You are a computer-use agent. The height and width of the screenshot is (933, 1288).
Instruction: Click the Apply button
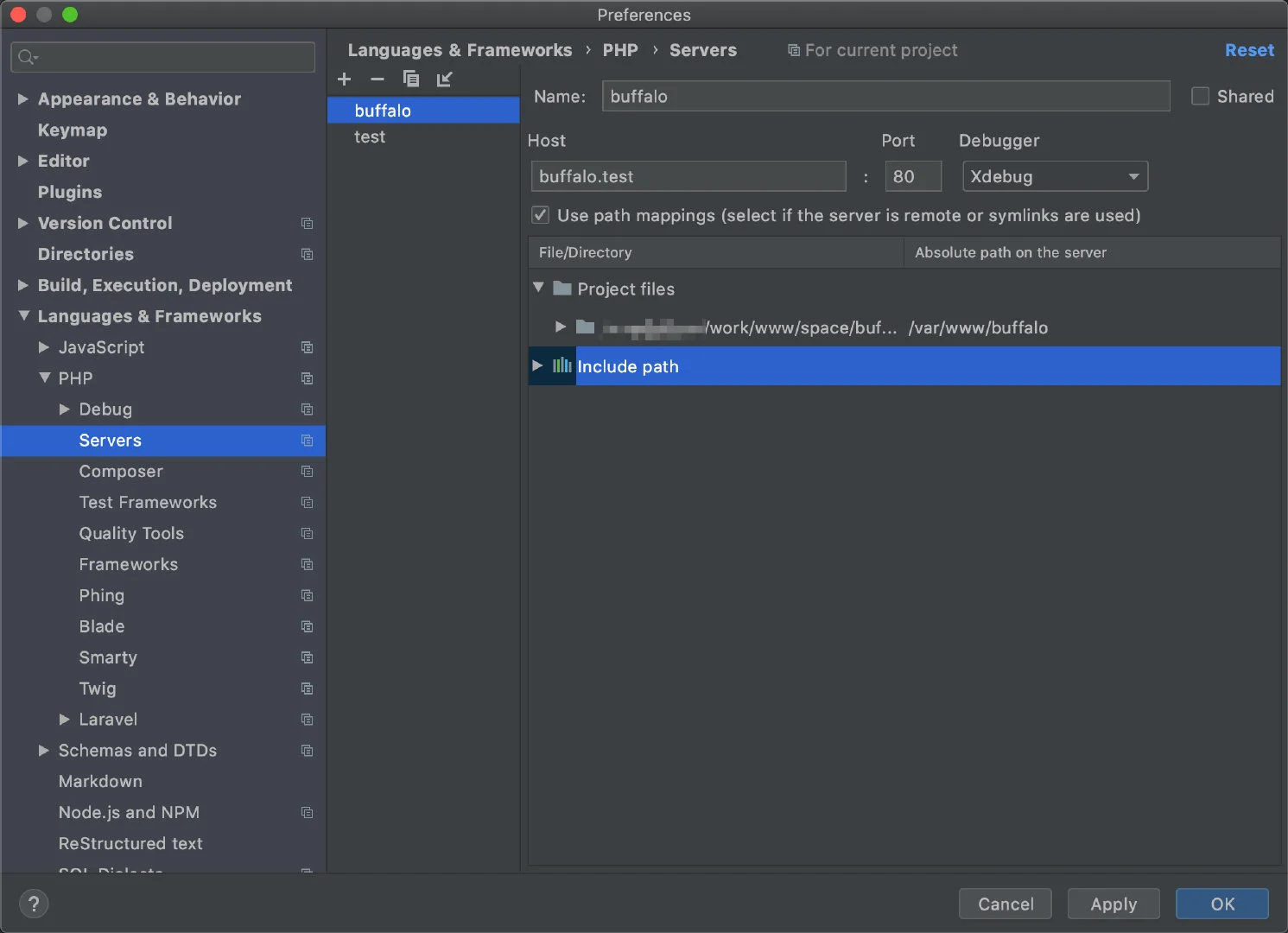(1113, 904)
